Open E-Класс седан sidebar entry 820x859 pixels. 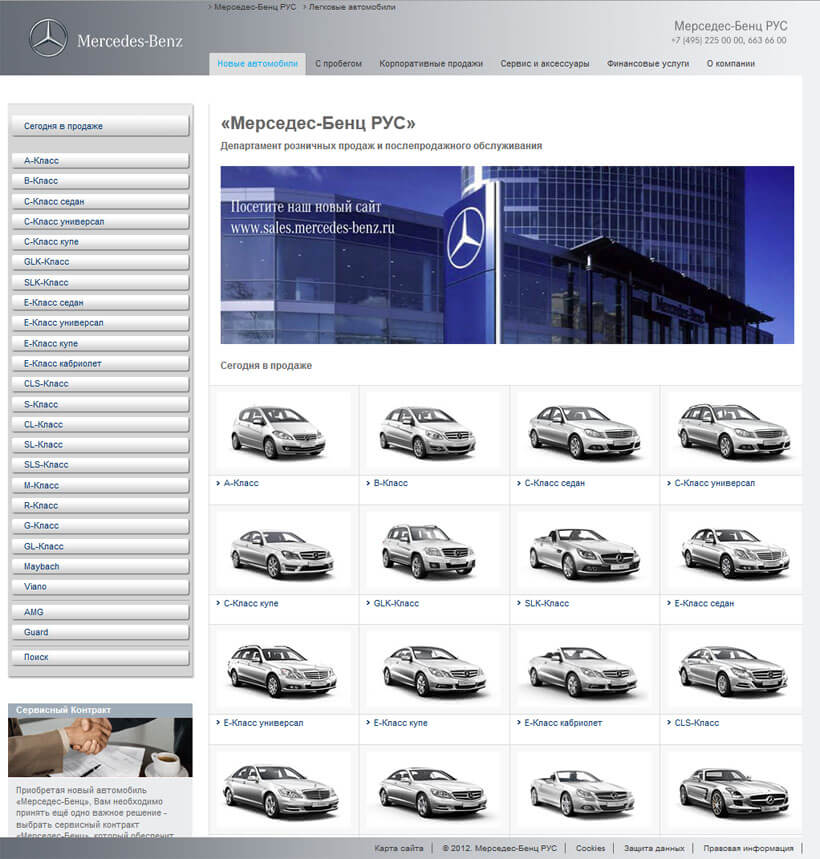100,302
